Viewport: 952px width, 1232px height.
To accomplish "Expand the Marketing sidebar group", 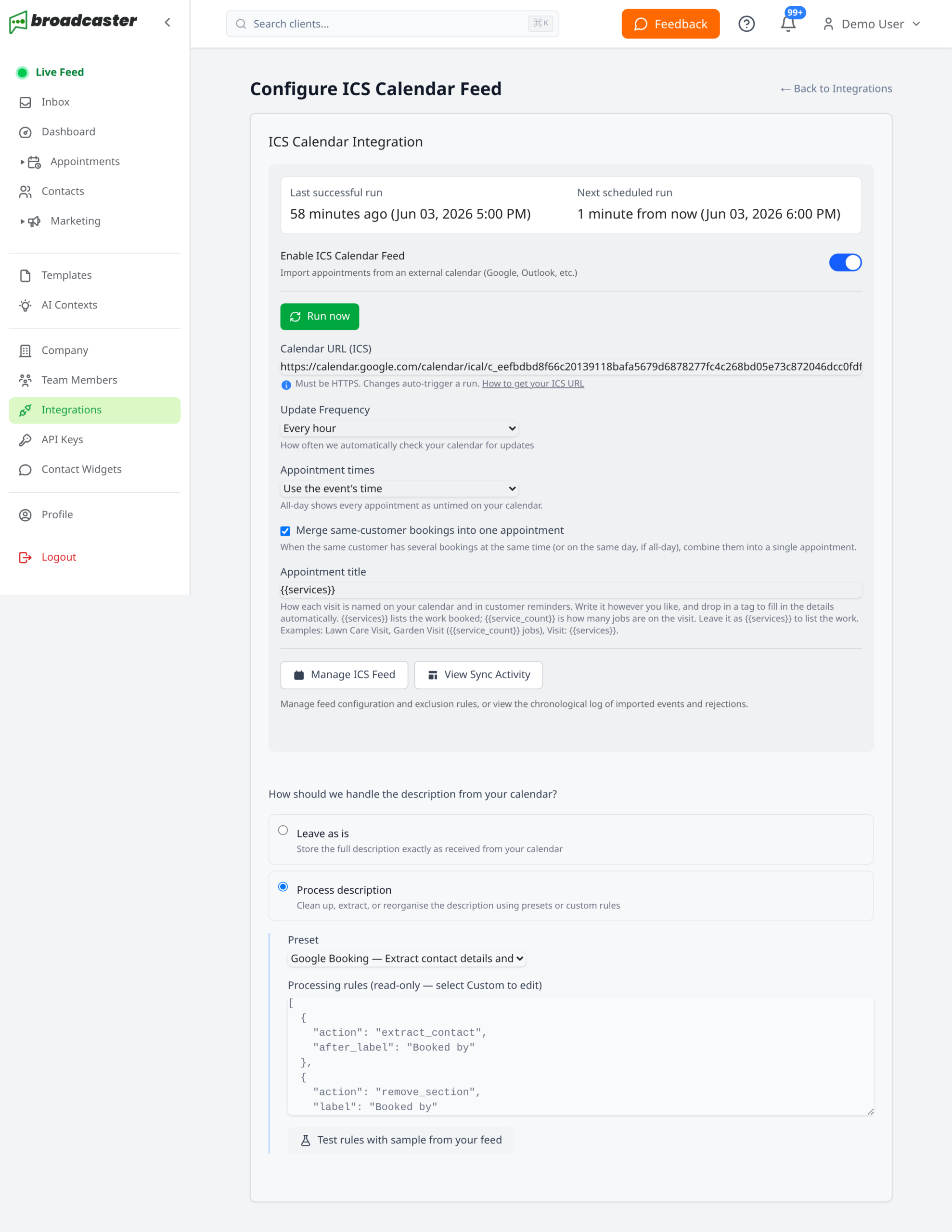I will (x=23, y=222).
